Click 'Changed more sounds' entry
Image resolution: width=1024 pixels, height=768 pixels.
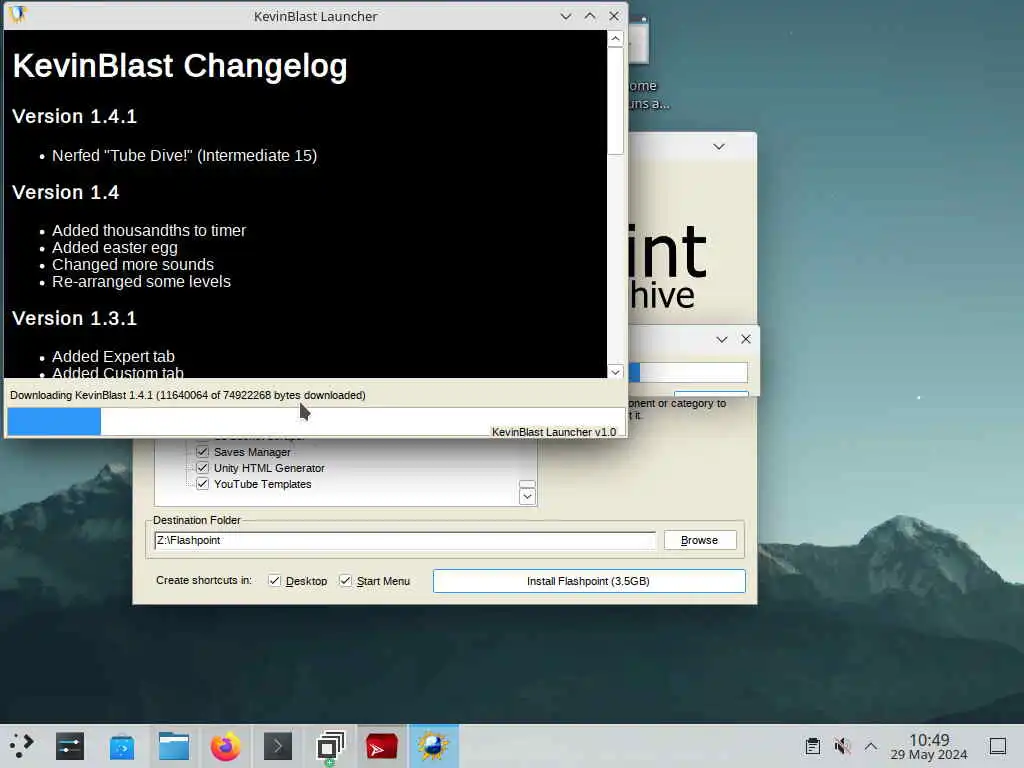133,264
